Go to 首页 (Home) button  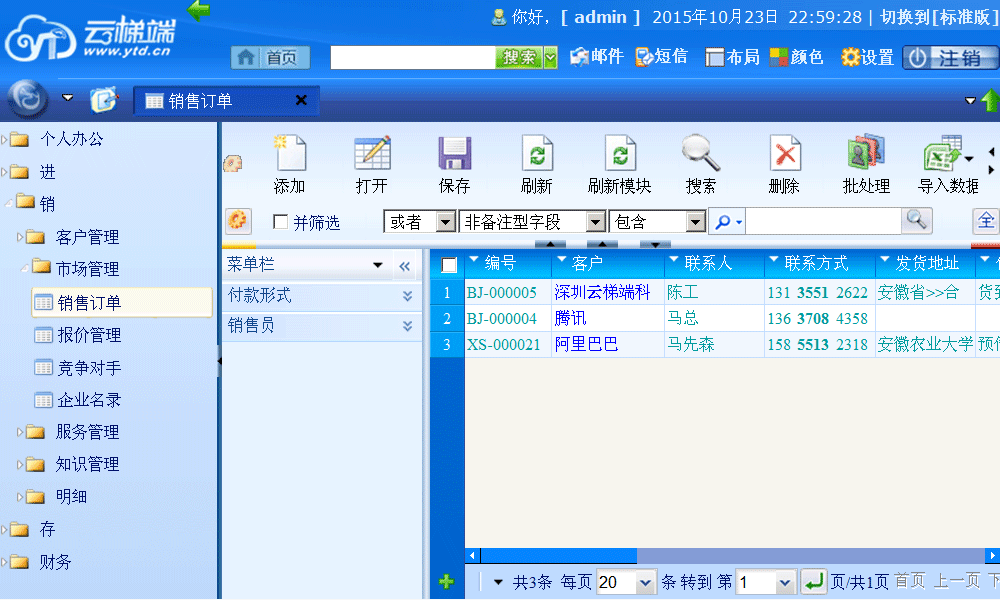(x=270, y=57)
